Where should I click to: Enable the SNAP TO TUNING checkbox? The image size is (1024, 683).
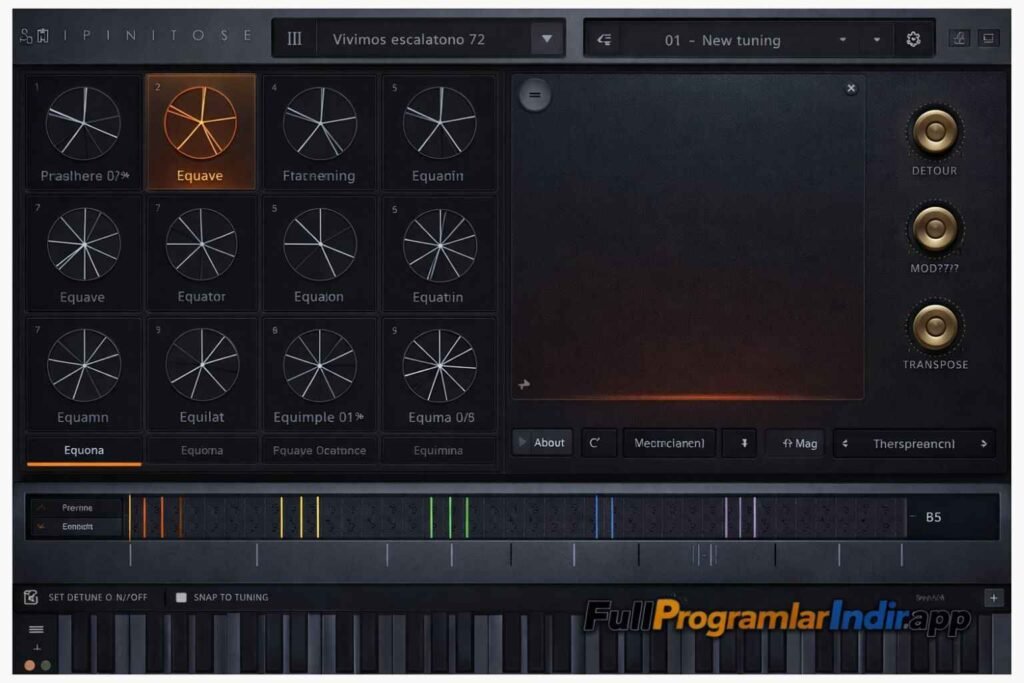(x=182, y=597)
